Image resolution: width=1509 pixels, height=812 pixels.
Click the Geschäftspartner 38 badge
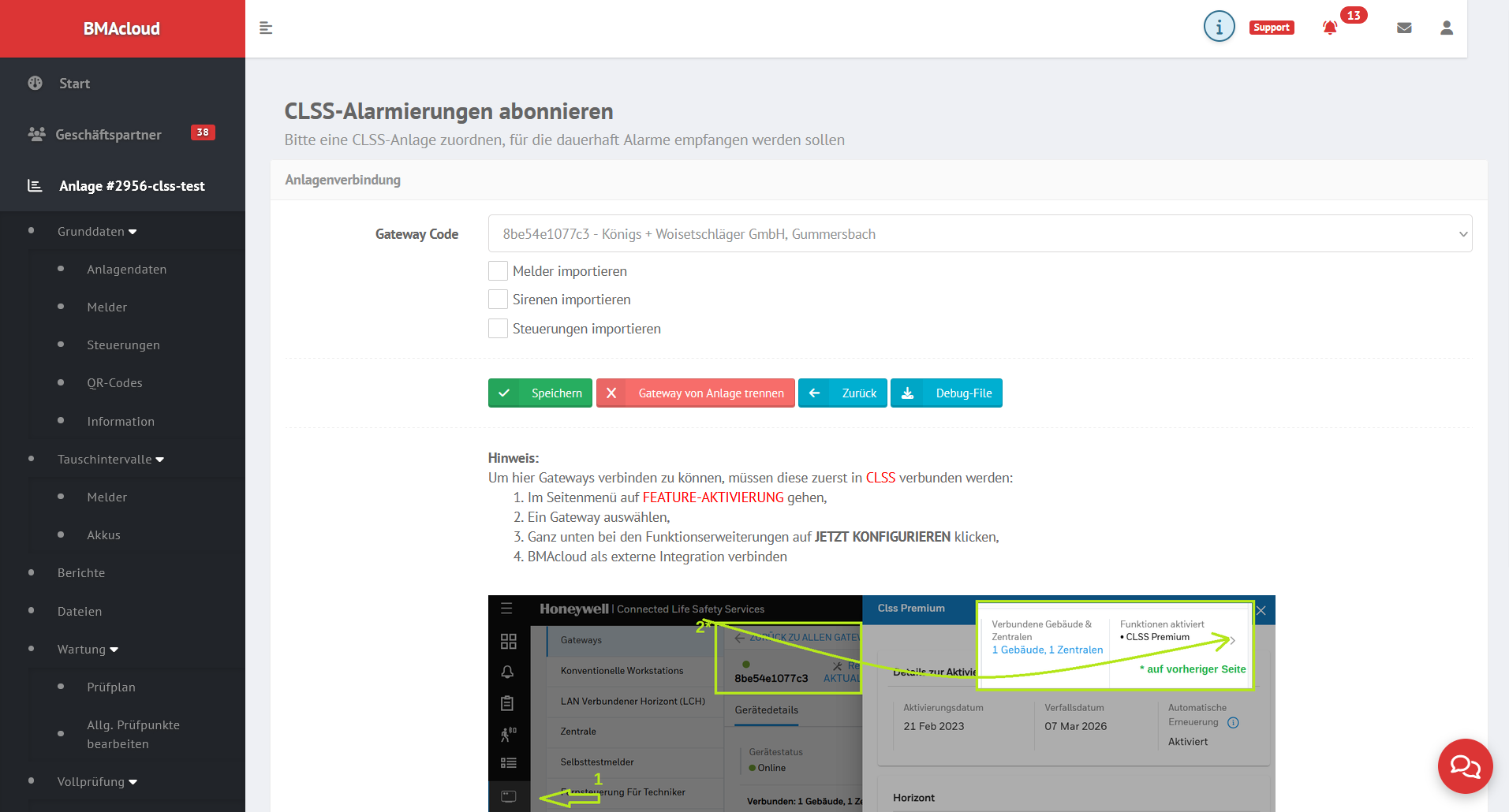(x=203, y=132)
